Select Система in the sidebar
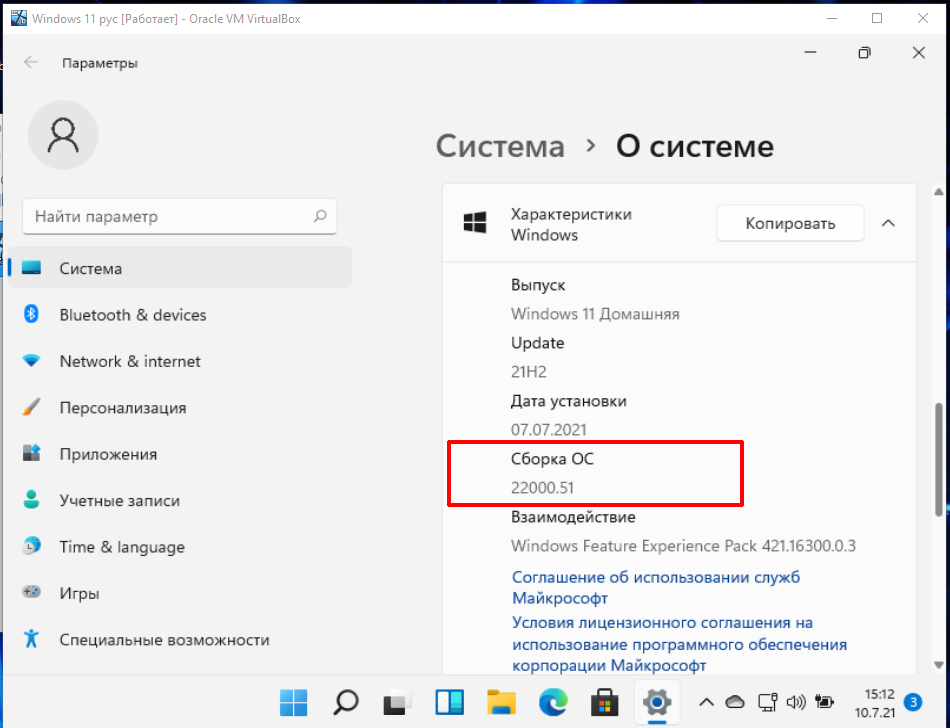Screen dimensions: 950x728 click(90, 268)
